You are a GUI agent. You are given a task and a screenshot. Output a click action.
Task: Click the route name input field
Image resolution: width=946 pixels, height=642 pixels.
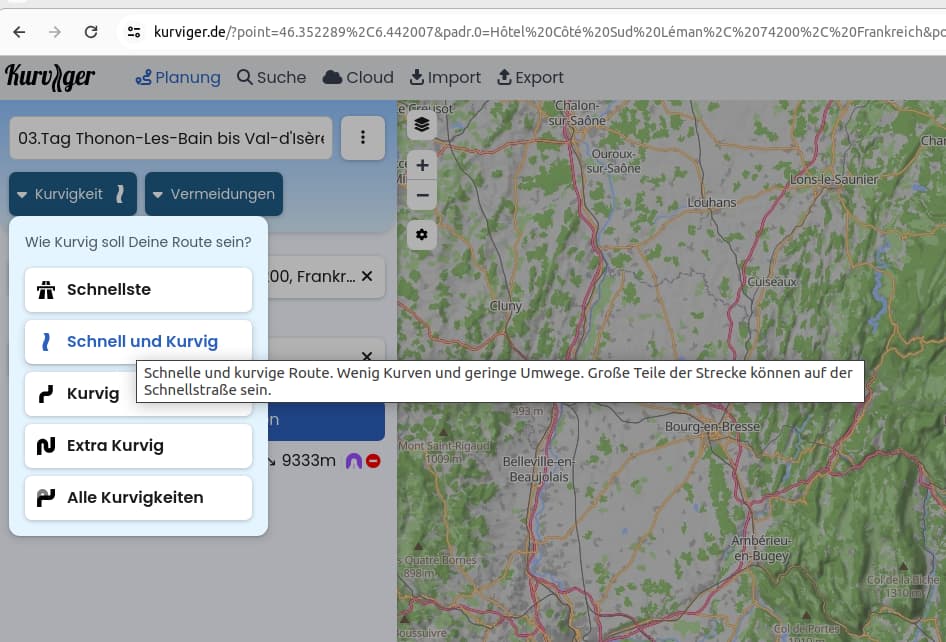171,138
